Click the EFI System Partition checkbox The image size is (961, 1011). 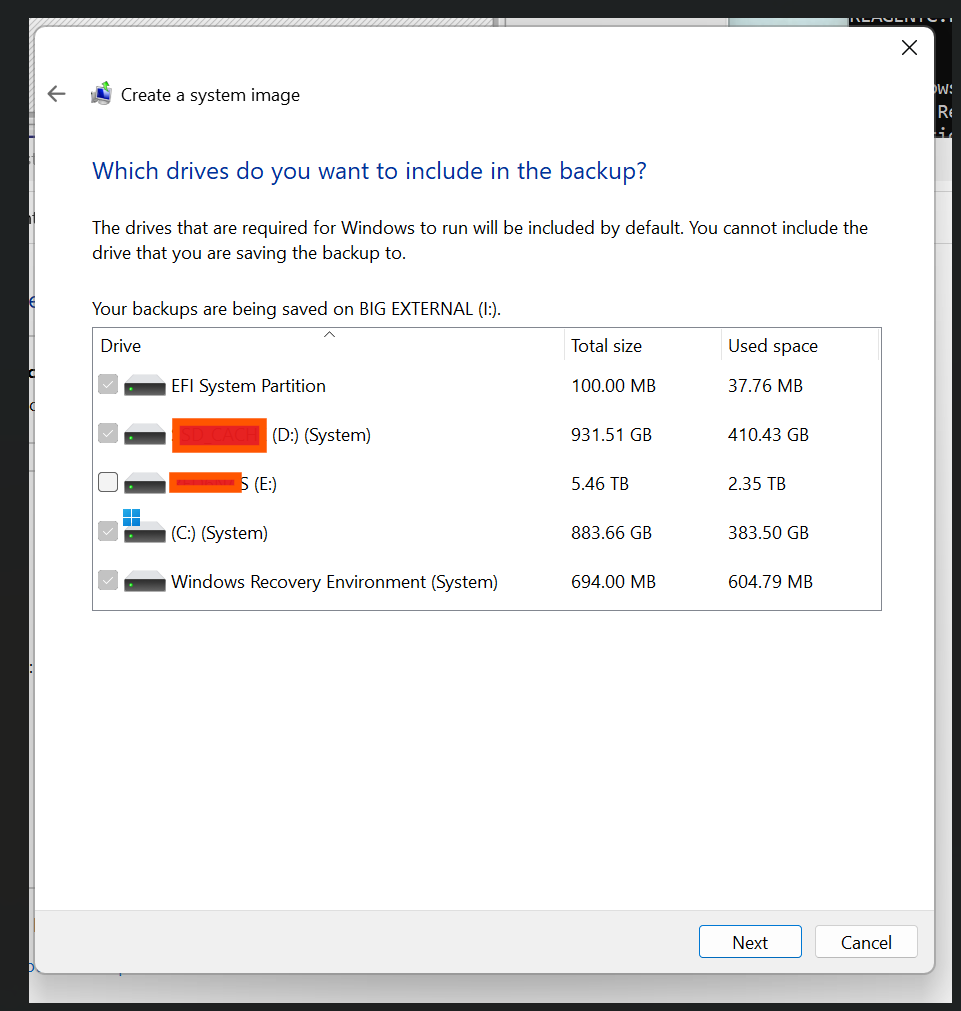[x=108, y=385]
